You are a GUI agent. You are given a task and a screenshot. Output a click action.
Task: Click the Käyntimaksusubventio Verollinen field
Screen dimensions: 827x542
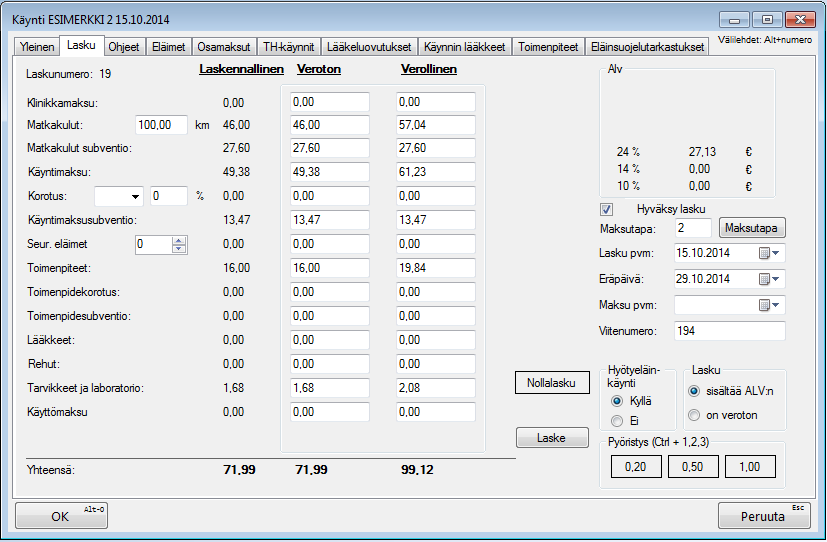click(436, 220)
